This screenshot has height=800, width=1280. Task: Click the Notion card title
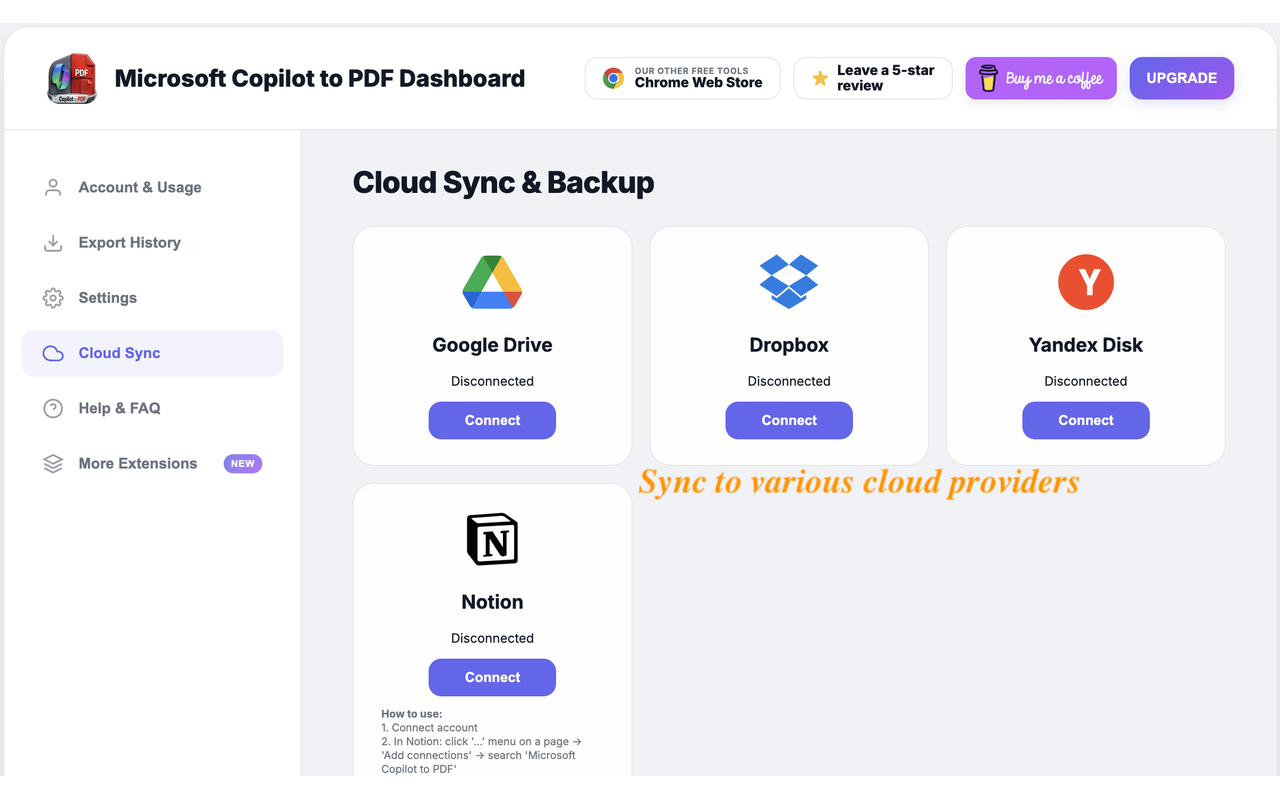click(492, 602)
